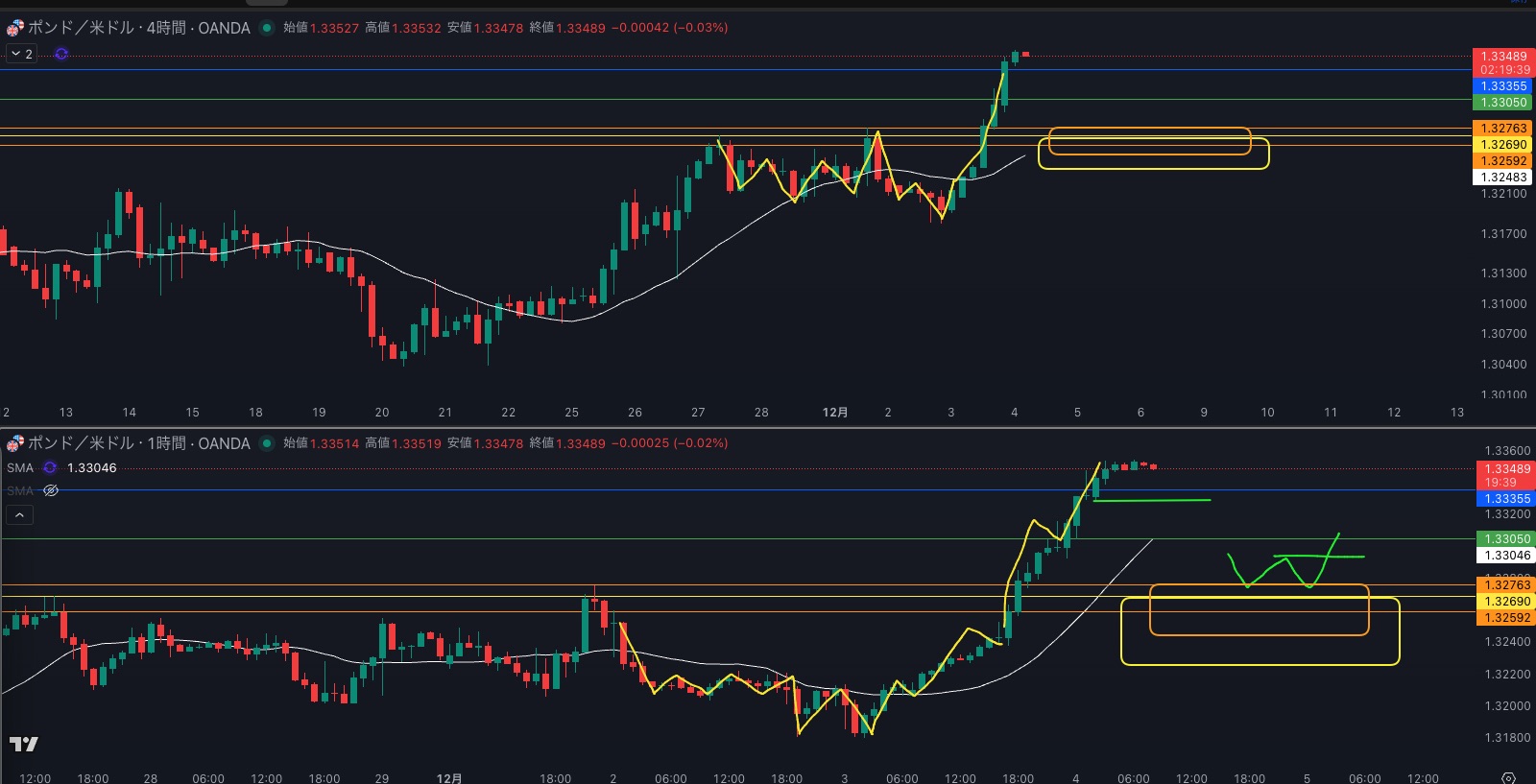Click the 12月 date marker on upper time axis

[x=834, y=413]
